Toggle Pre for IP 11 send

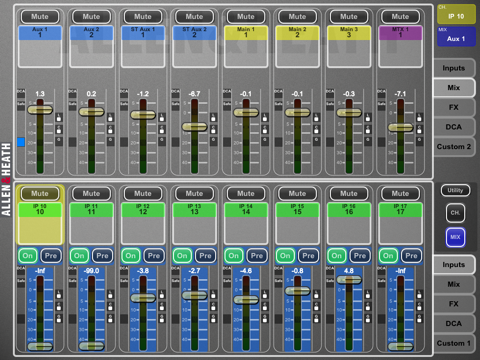click(x=102, y=256)
